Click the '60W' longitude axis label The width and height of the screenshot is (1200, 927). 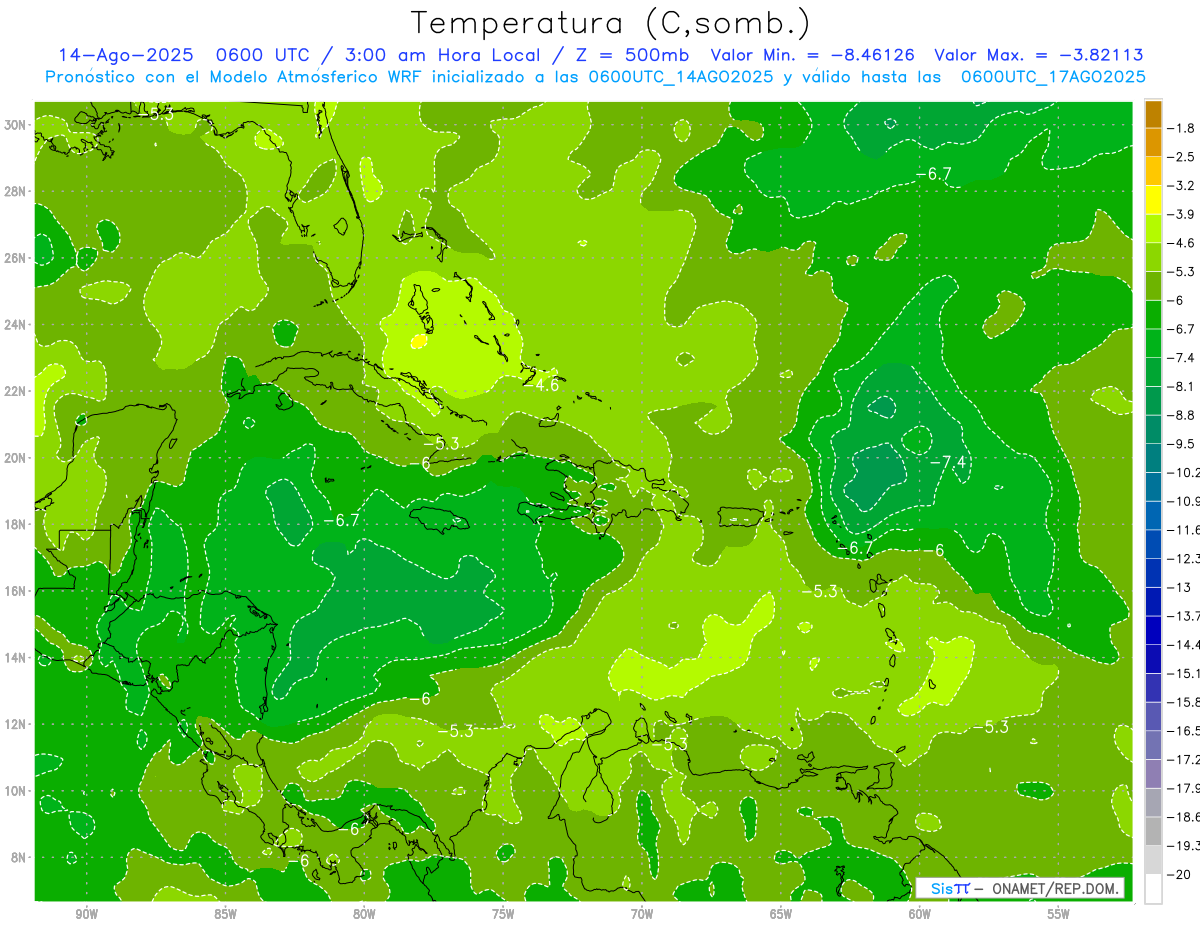click(x=920, y=914)
